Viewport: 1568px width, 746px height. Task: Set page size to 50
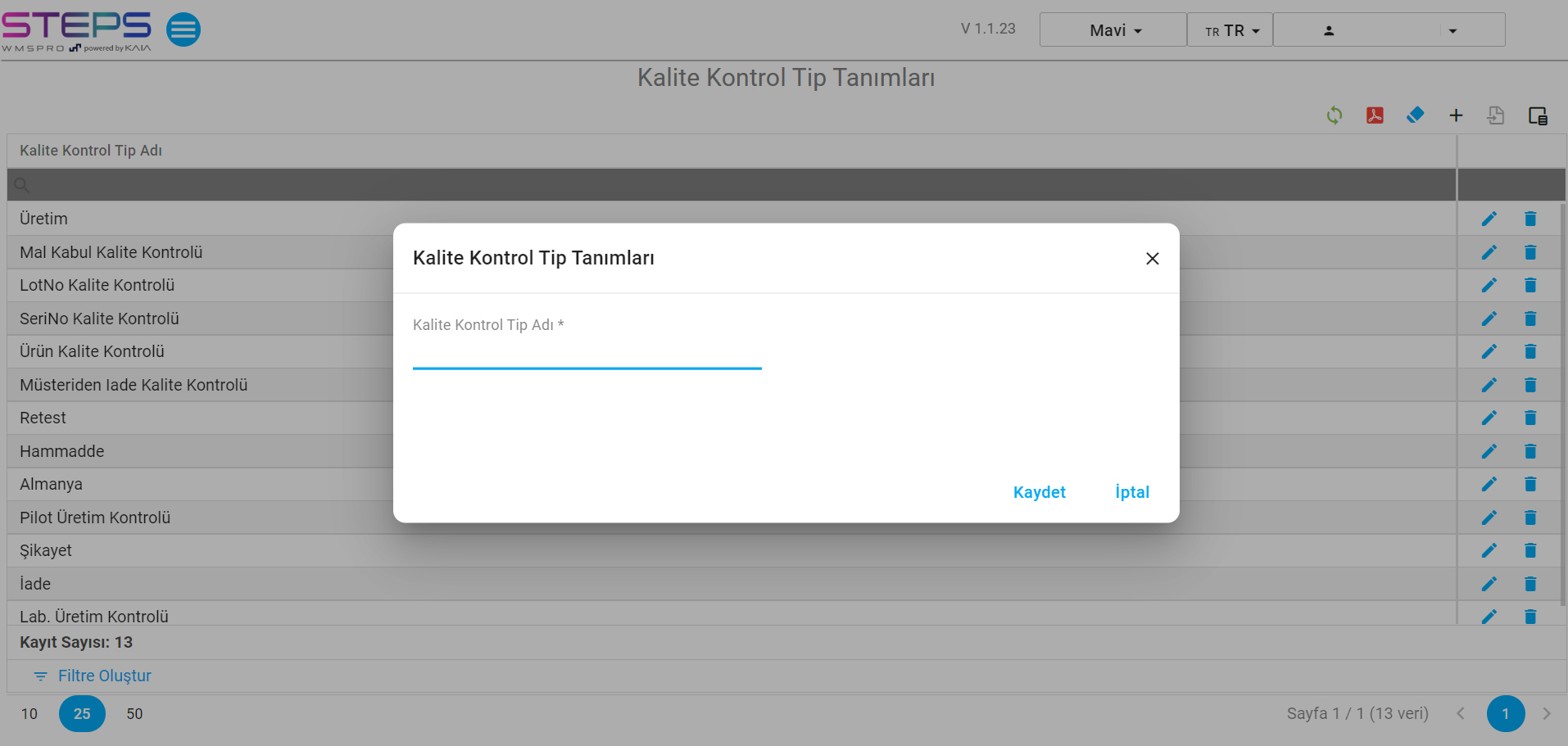point(134,714)
